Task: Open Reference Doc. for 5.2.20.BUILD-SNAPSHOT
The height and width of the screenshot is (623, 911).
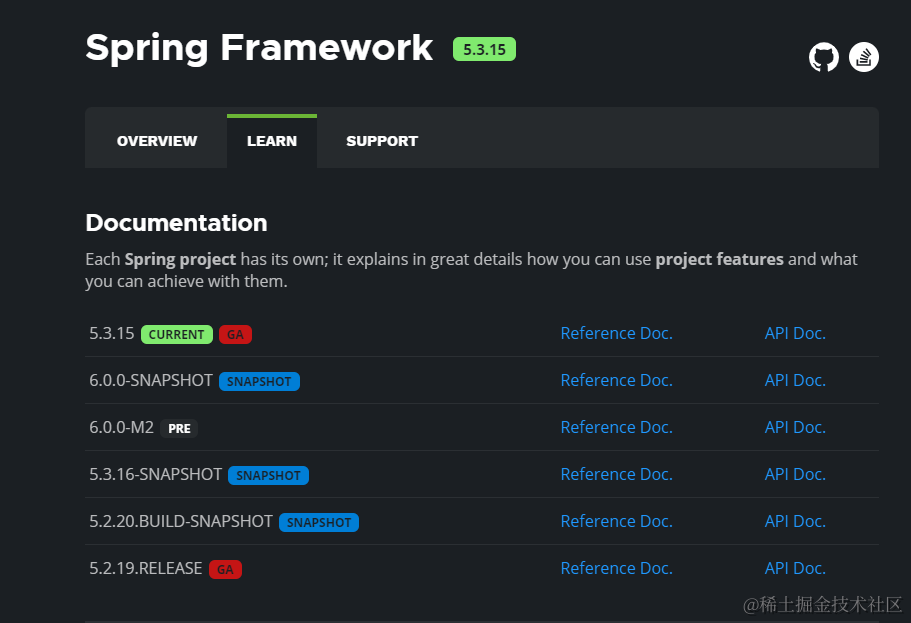Action: [616, 521]
